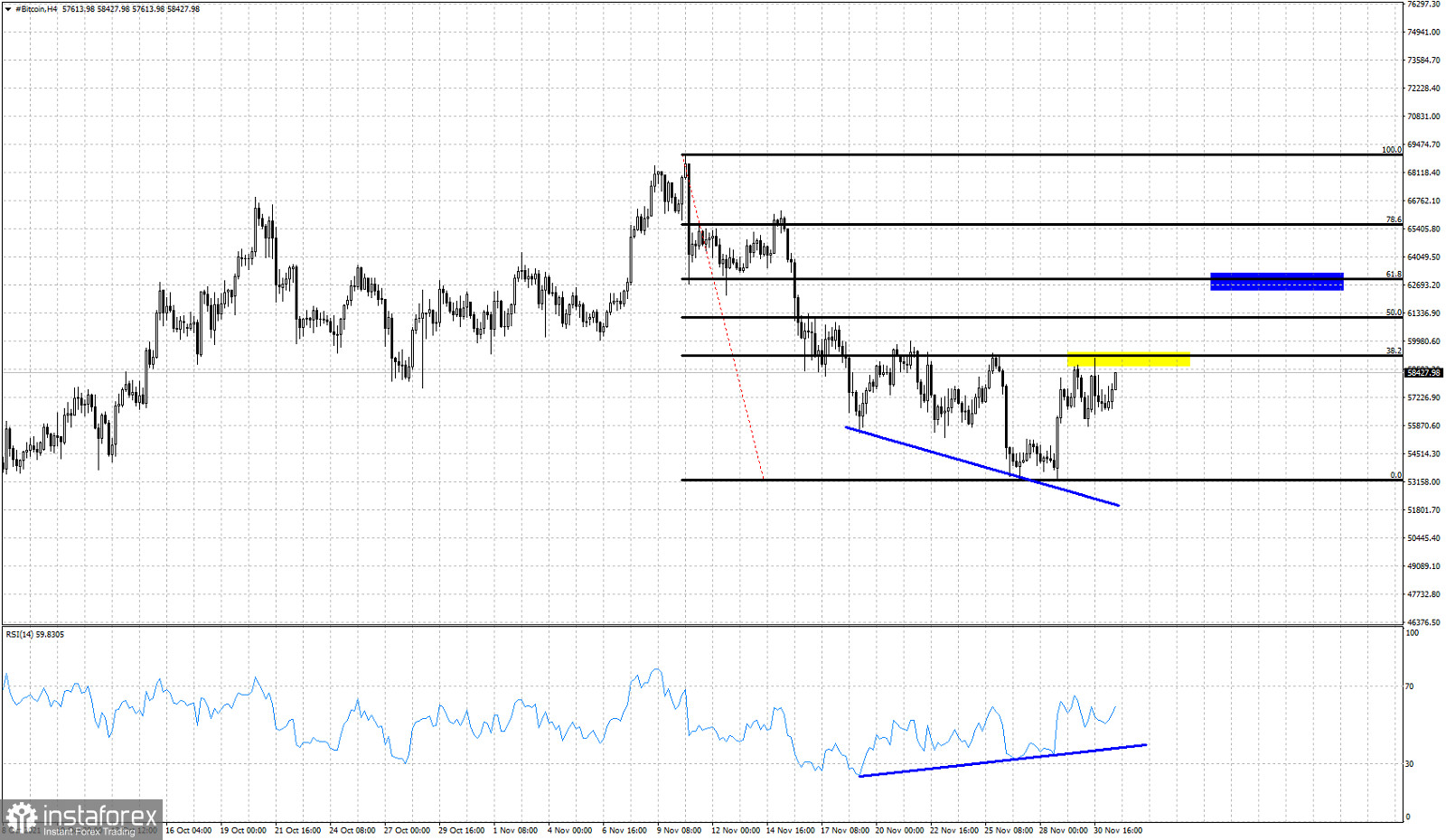Click the time label 25 Nov 08:00
This screenshot has width=1446, height=840.
pyautogui.click(x=1009, y=830)
